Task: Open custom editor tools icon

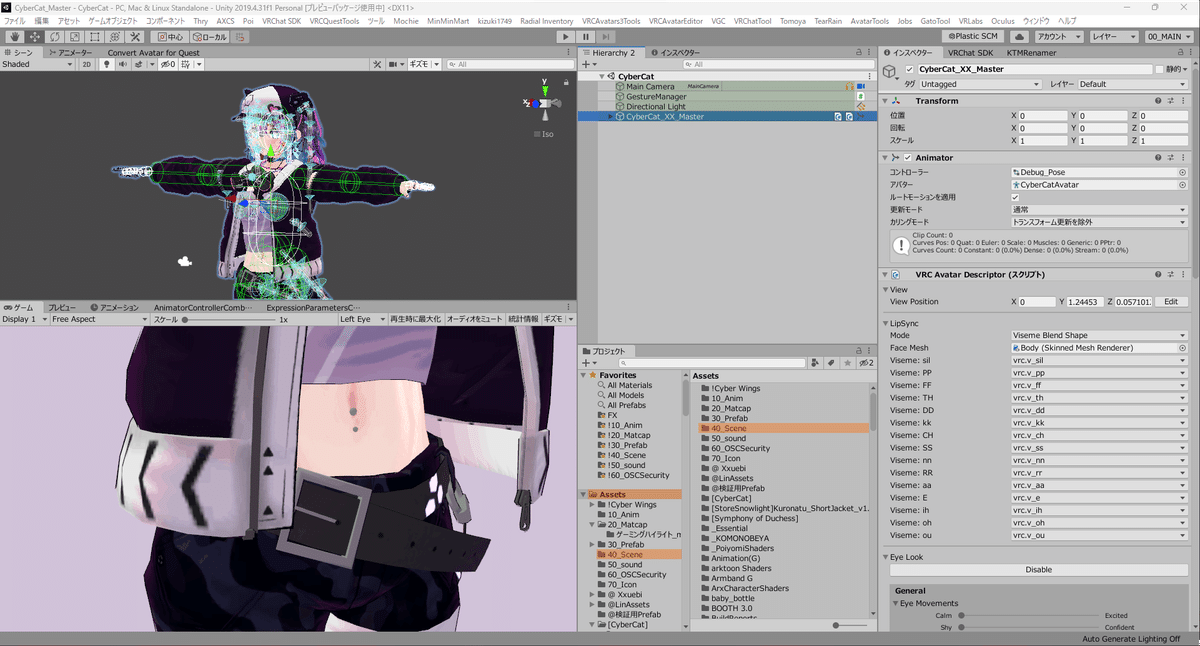Action: [x=135, y=36]
